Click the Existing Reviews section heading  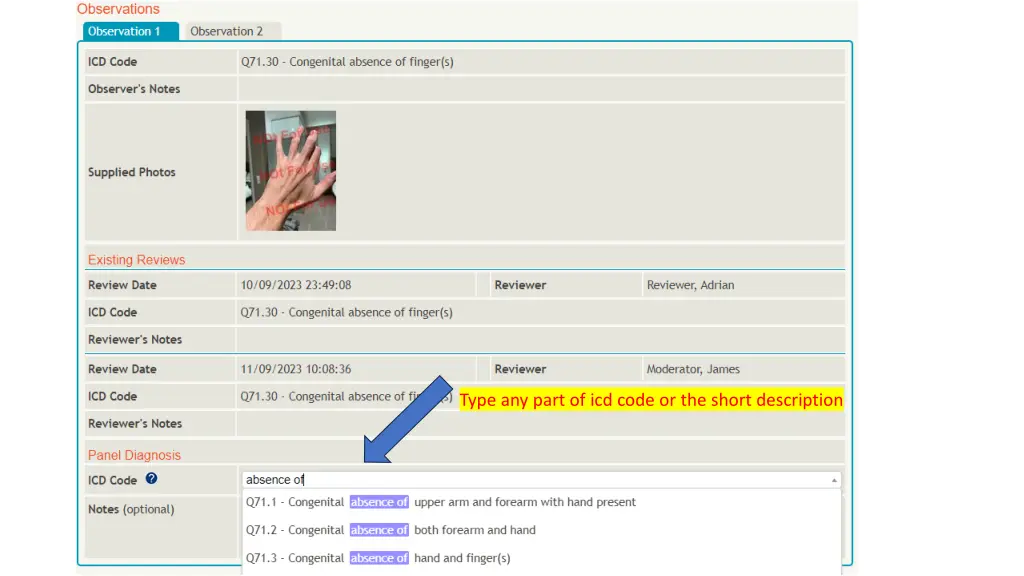[136, 260]
